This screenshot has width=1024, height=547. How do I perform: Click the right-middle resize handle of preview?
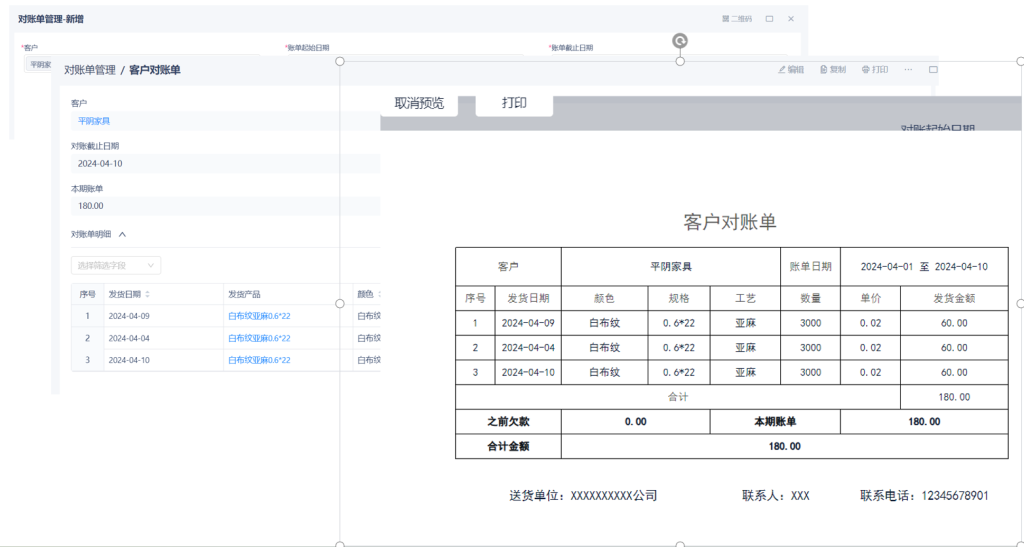tap(1019, 303)
